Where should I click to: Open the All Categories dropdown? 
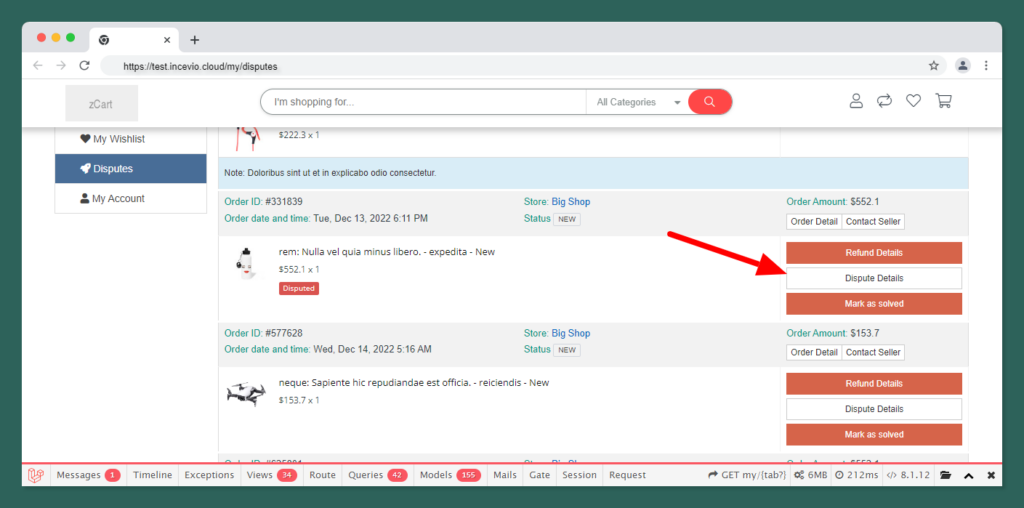pyautogui.click(x=637, y=102)
